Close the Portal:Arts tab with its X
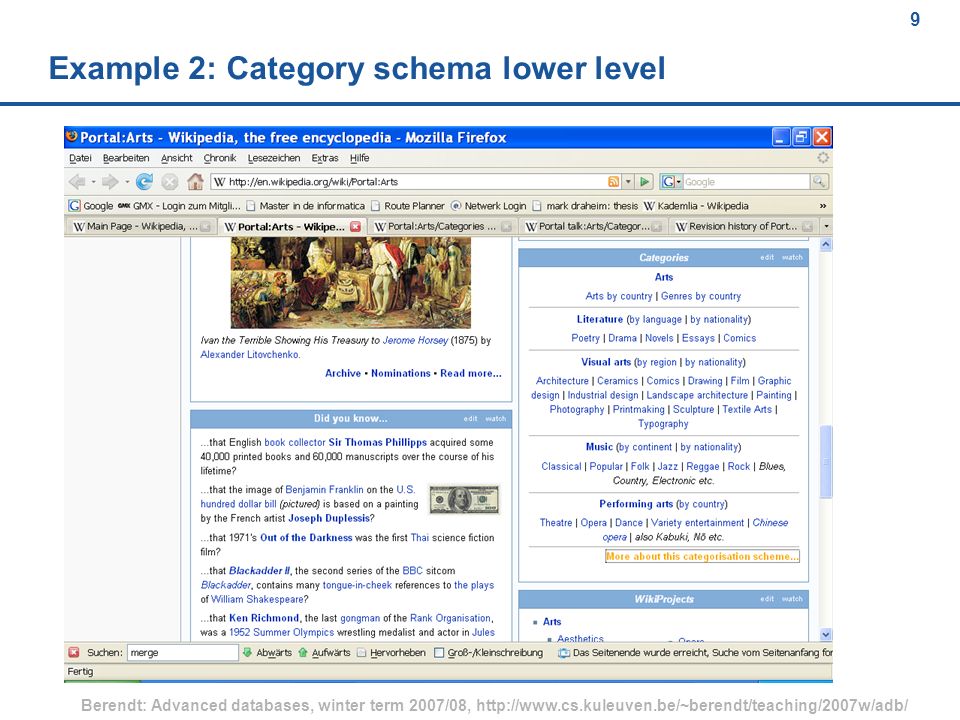960x720 pixels. (355, 227)
